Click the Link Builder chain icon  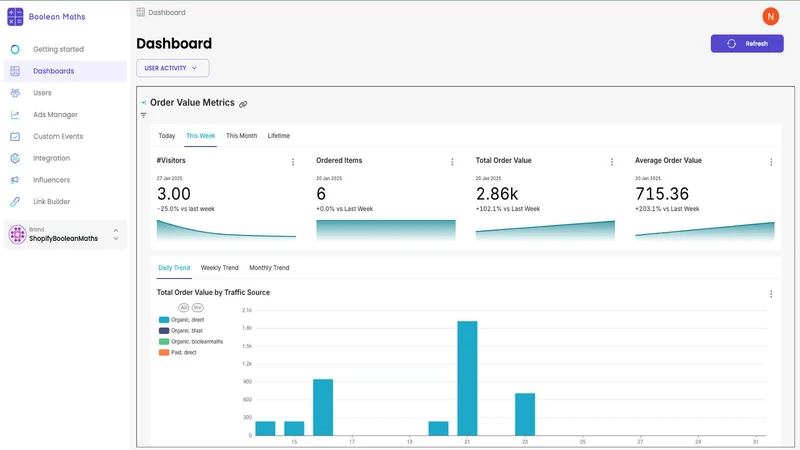pos(15,202)
